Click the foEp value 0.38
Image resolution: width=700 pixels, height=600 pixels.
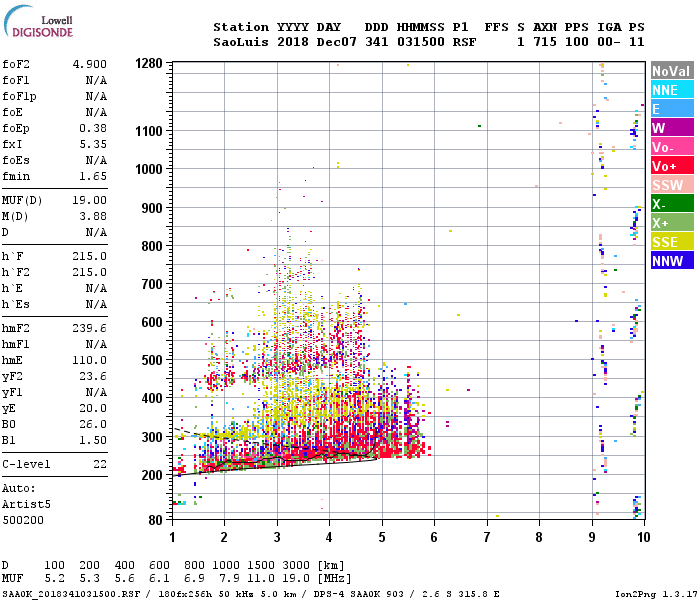point(93,128)
